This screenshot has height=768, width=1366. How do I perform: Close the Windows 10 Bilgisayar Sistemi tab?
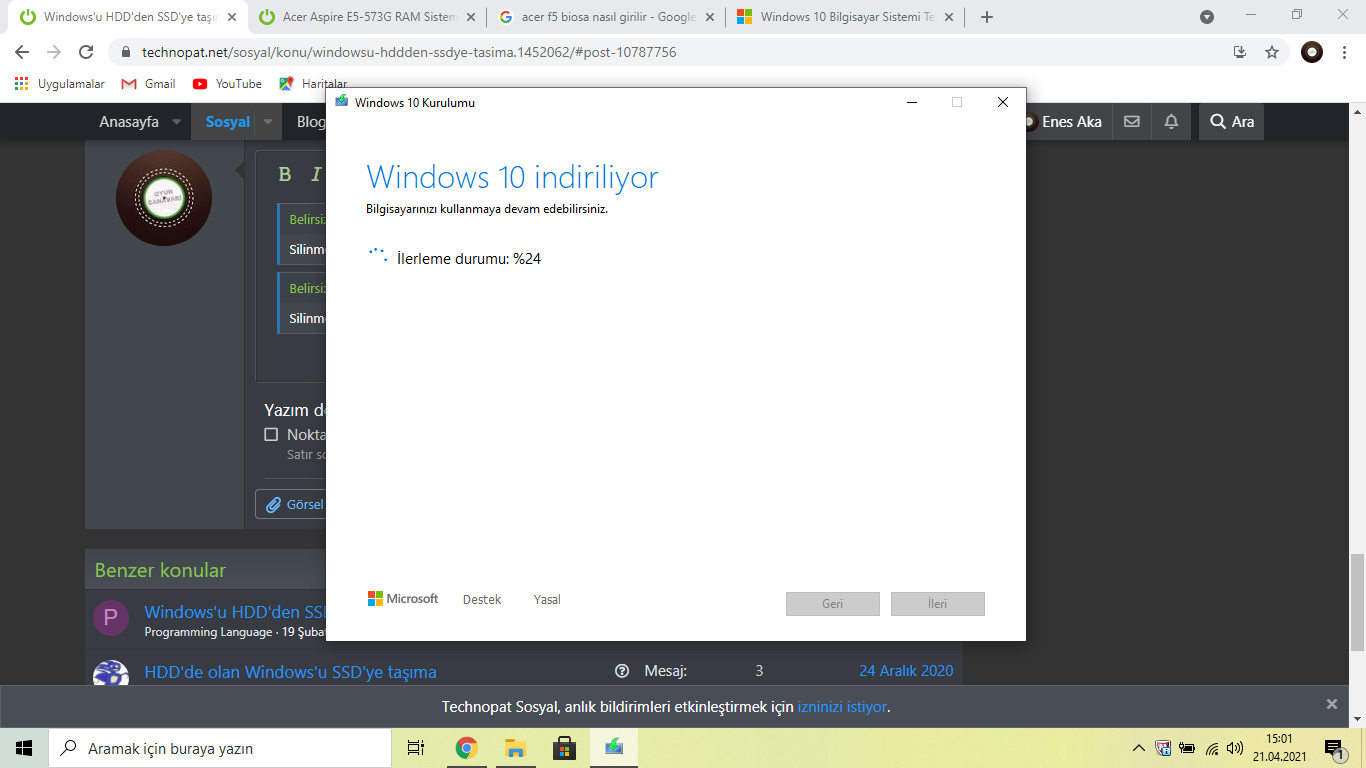950,17
